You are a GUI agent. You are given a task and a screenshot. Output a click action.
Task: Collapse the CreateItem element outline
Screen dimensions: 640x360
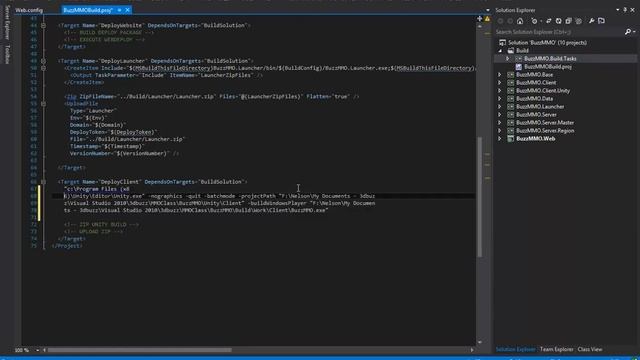click(43, 68)
